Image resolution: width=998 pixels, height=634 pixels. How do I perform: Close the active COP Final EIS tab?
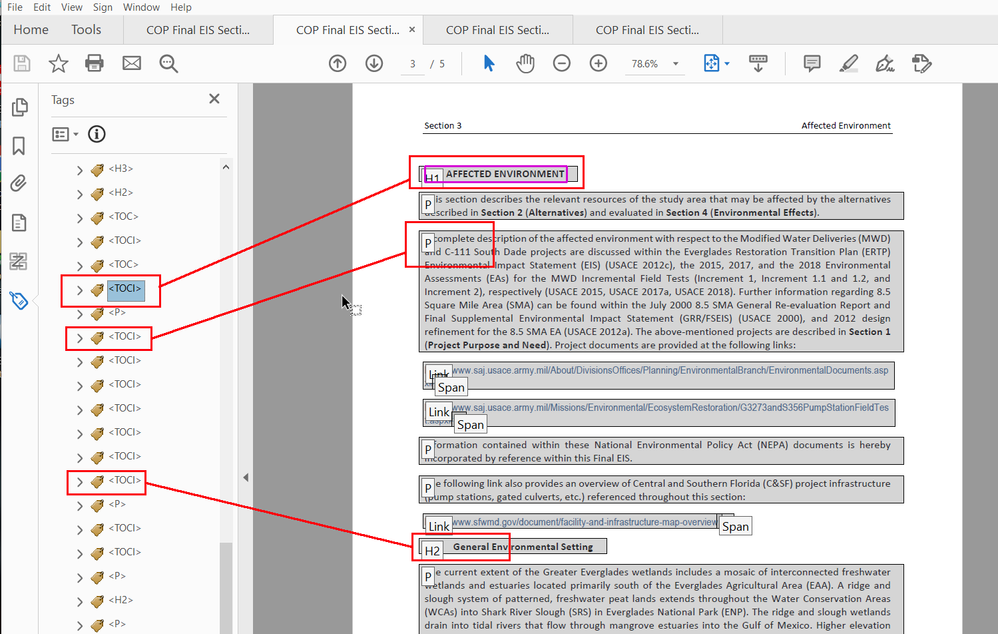(x=412, y=29)
